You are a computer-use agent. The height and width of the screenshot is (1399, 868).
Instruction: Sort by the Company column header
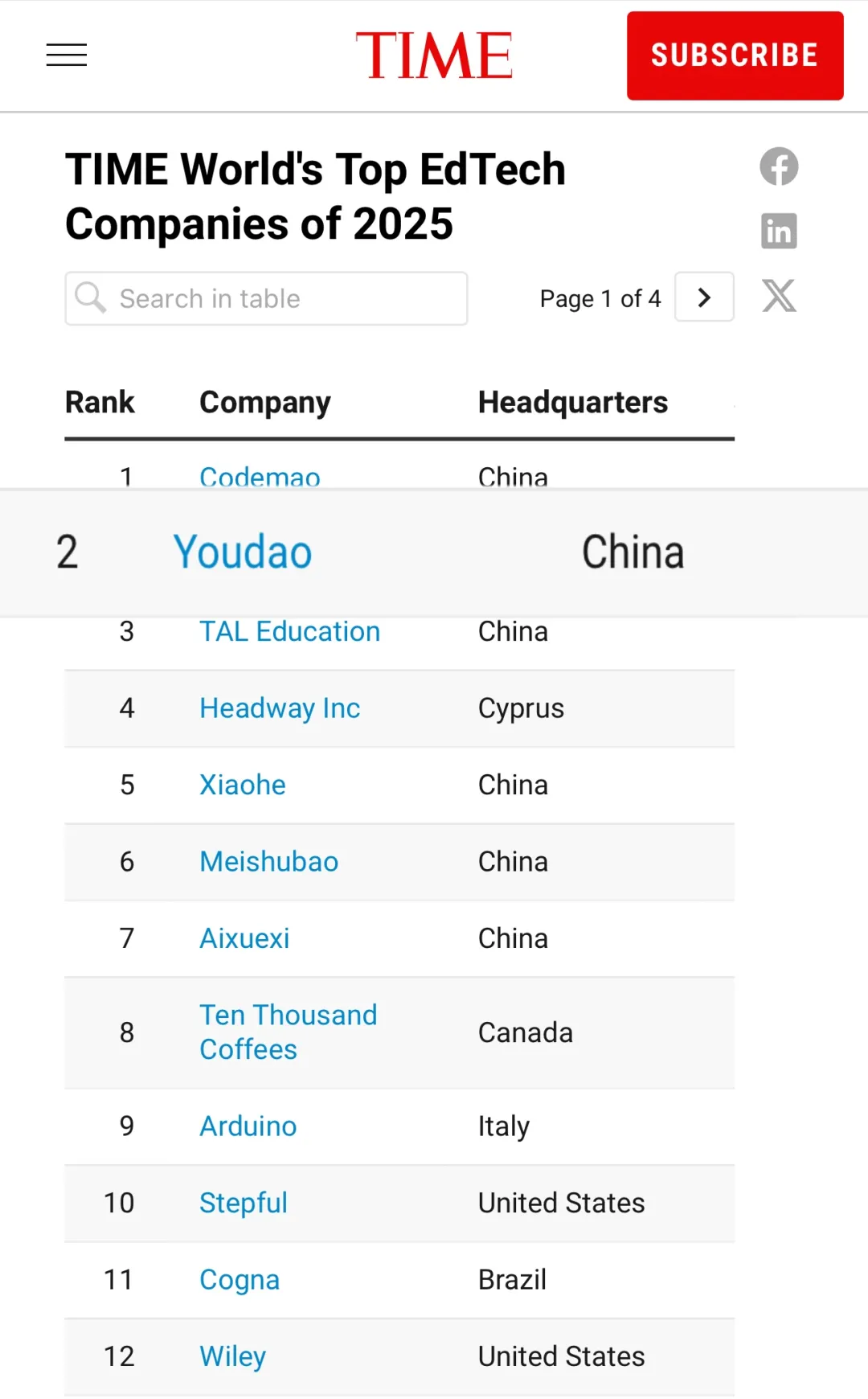coord(265,403)
